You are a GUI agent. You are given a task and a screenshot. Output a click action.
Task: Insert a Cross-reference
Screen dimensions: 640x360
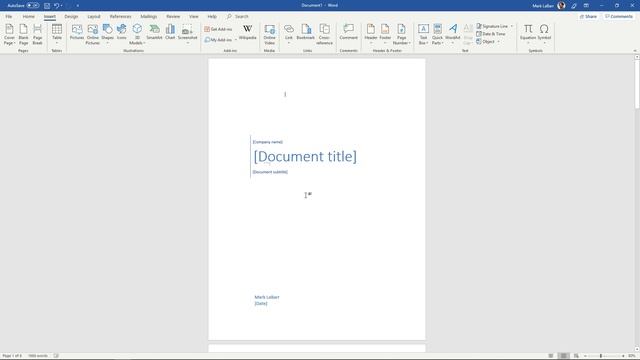tap(324, 34)
